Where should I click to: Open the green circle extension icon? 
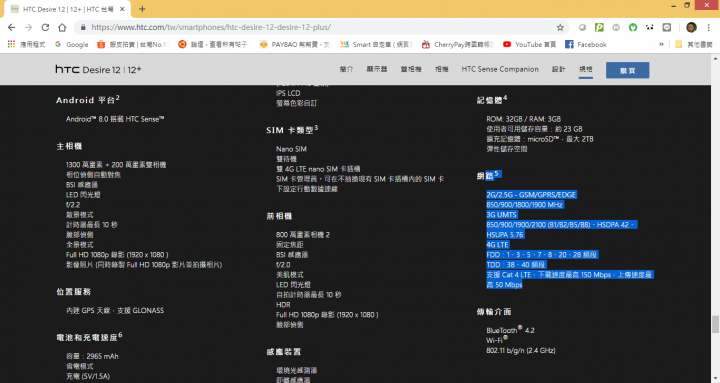pos(633,28)
